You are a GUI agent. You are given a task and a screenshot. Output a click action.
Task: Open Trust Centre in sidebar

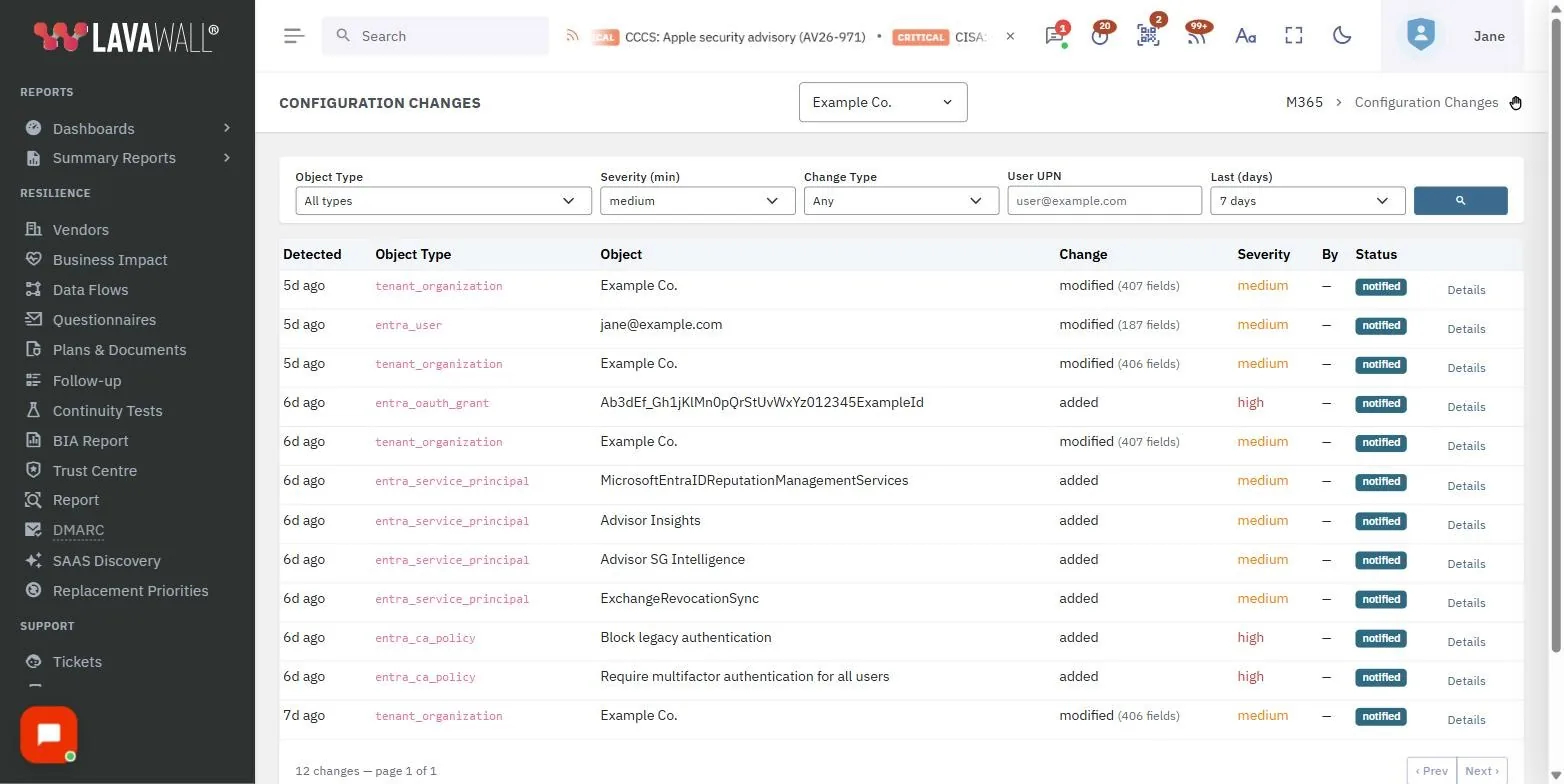pos(95,471)
